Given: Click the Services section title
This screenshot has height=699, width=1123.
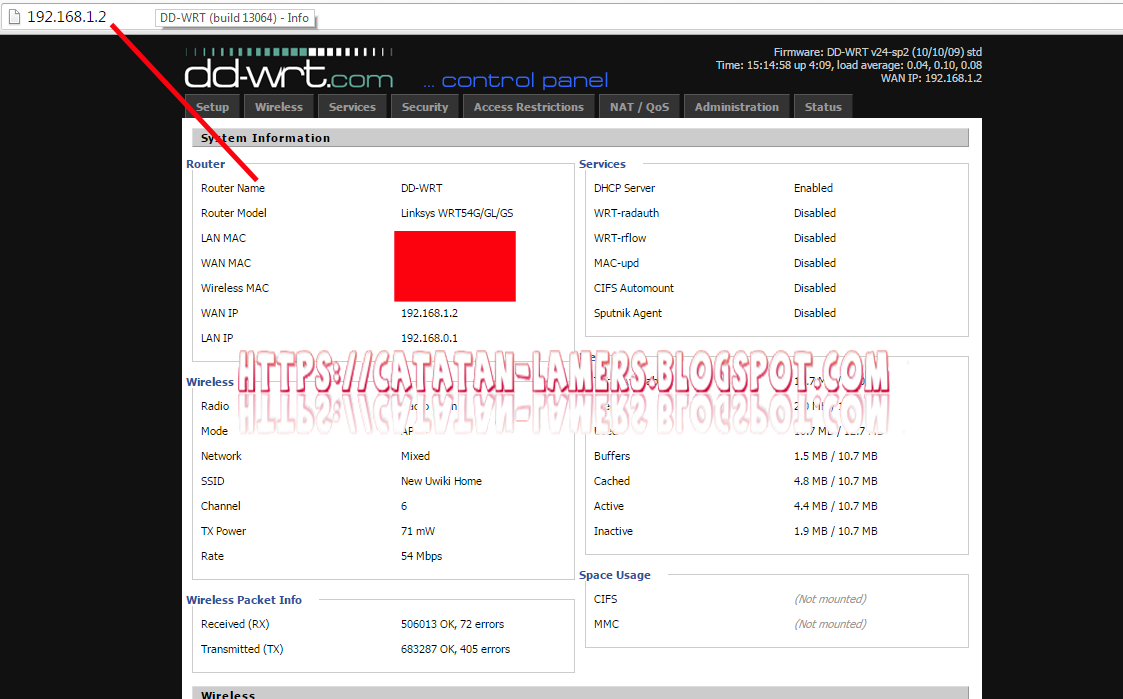Looking at the screenshot, I should 602,164.
